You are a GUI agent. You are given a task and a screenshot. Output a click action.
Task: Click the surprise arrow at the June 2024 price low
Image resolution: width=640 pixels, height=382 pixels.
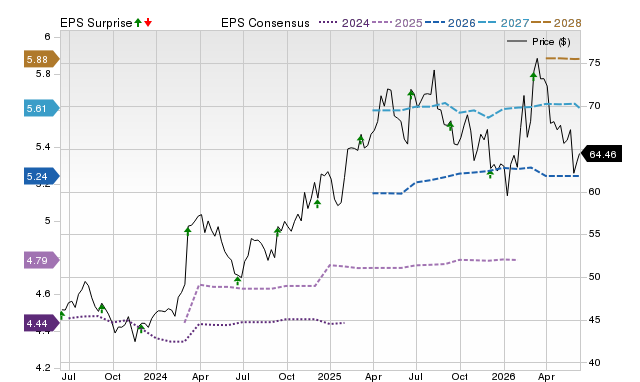pyautogui.click(x=238, y=280)
